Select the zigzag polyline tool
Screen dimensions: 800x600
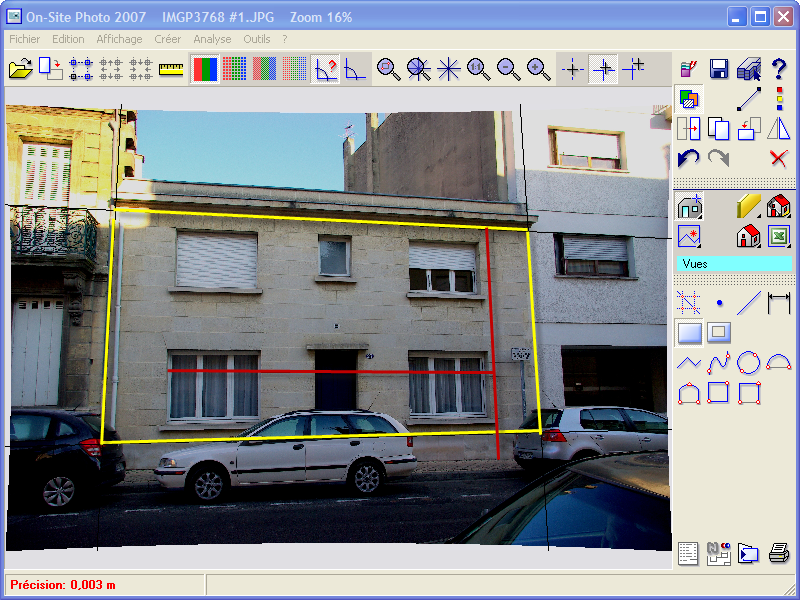(689, 363)
